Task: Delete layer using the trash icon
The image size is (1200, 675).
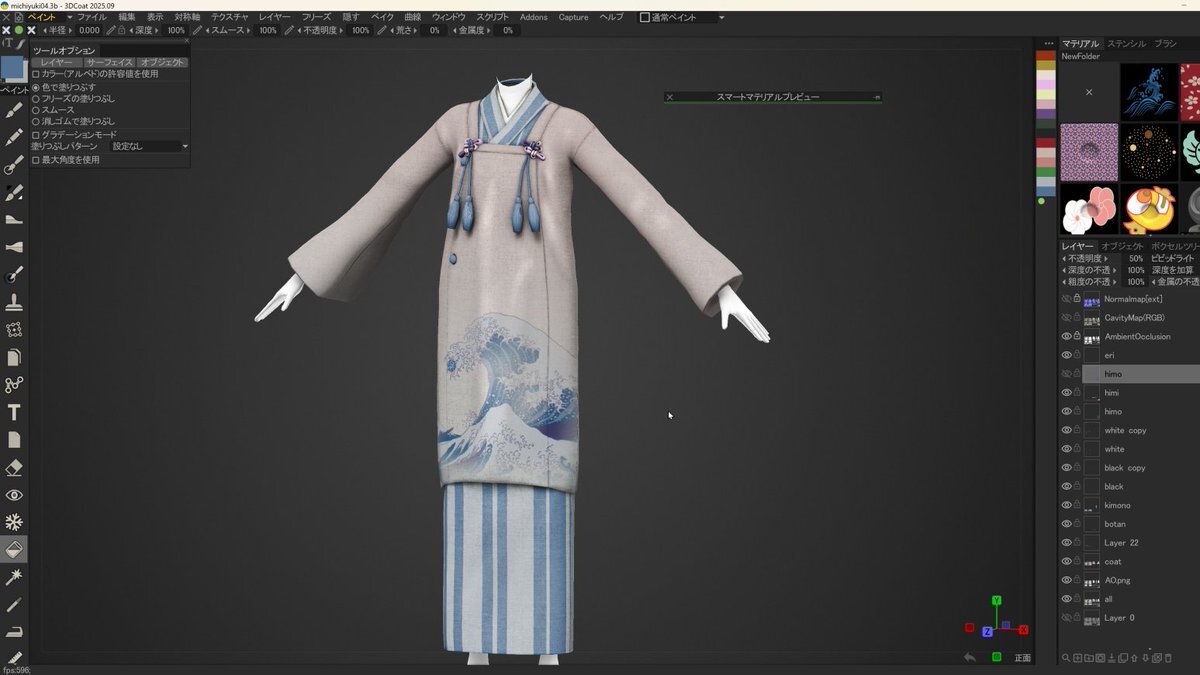Action: (1168, 658)
